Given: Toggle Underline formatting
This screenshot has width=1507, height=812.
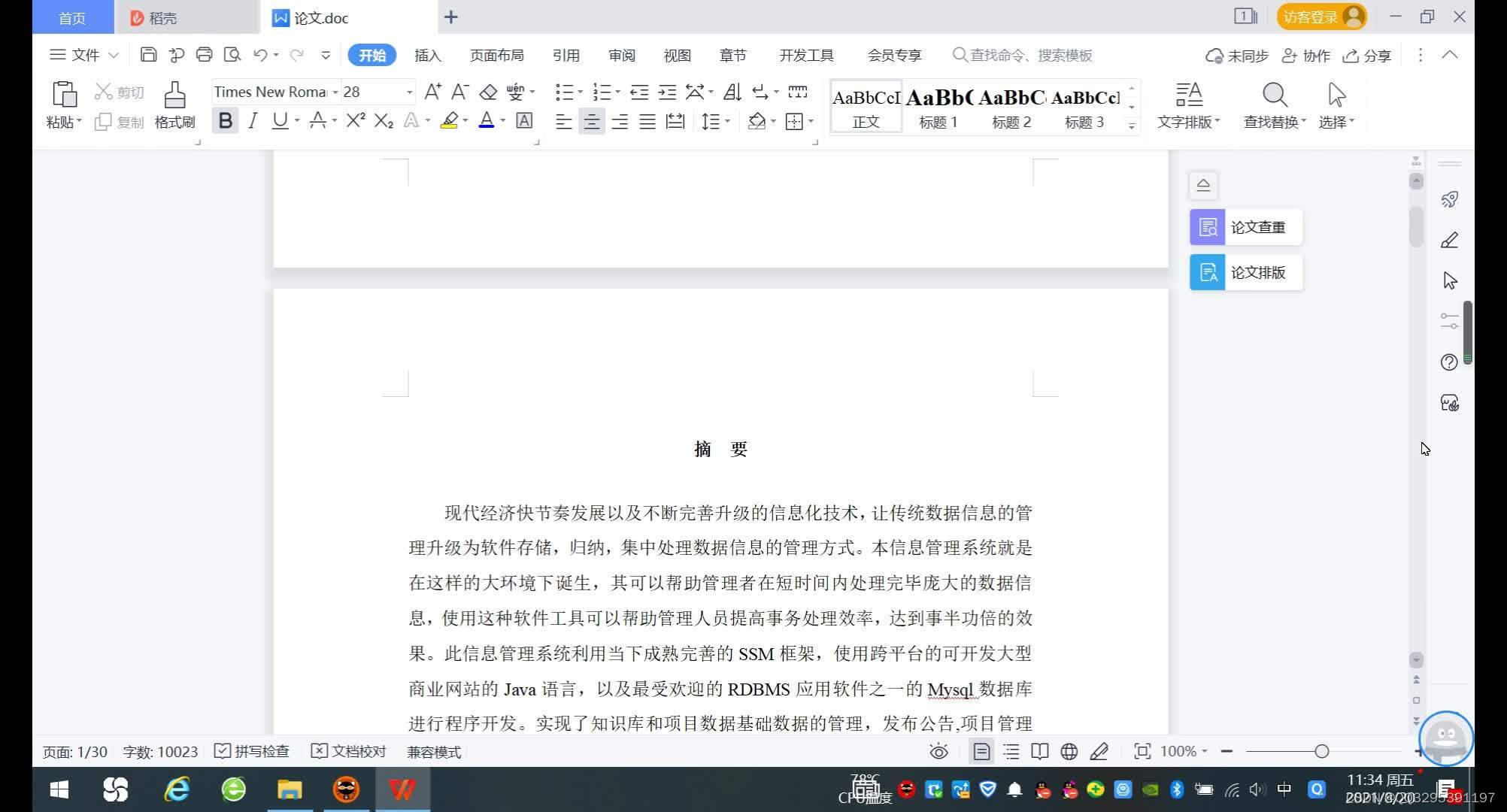Looking at the screenshot, I should pyautogui.click(x=279, y=120).
